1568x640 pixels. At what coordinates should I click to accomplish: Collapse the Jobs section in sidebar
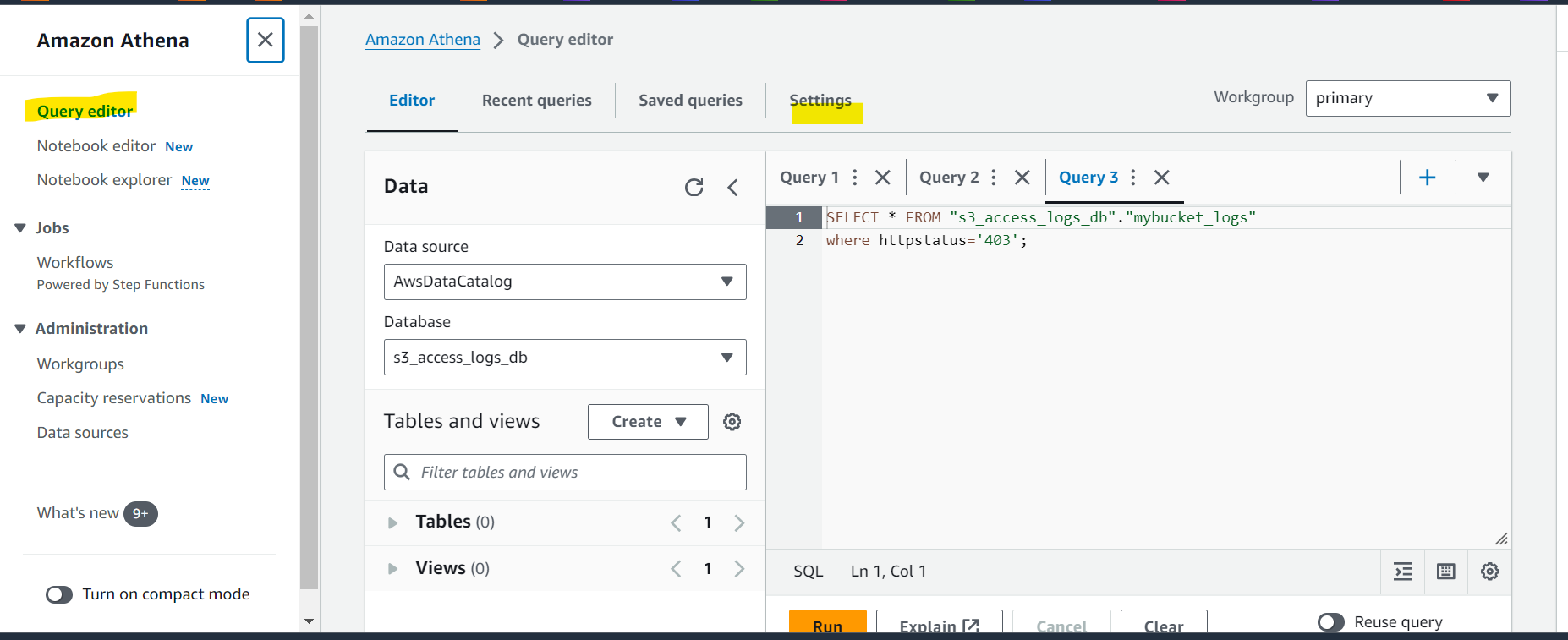20,228
